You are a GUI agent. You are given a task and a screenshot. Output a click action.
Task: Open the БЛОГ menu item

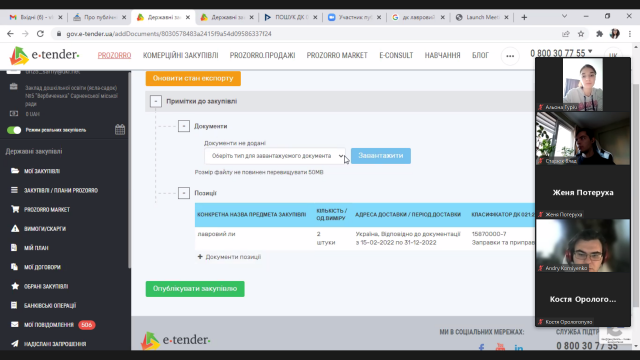click(x=480, y=55)
